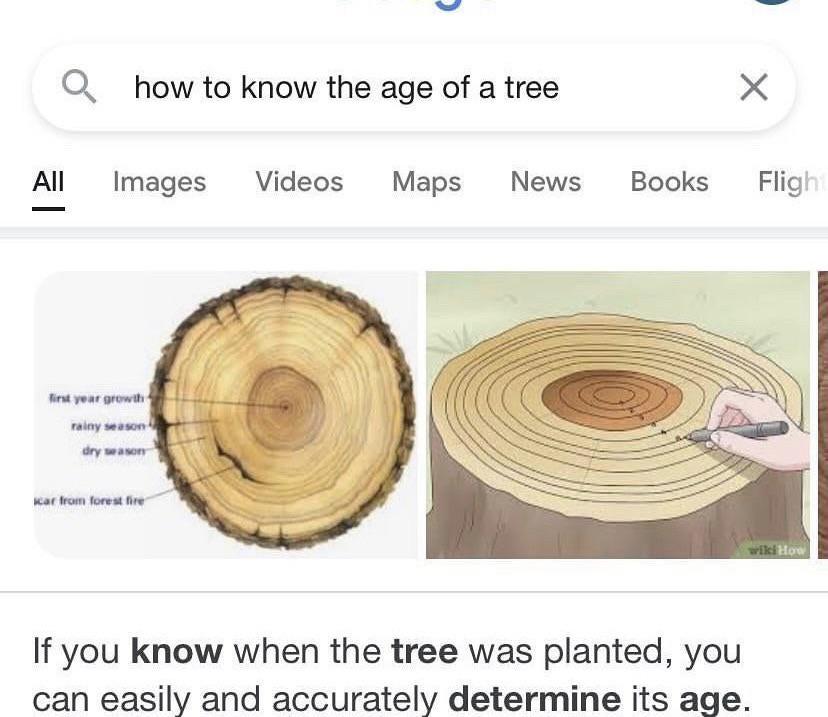The image size is (828, 717).
Task: Switch to the Images tab
Action: coord(159,182)
